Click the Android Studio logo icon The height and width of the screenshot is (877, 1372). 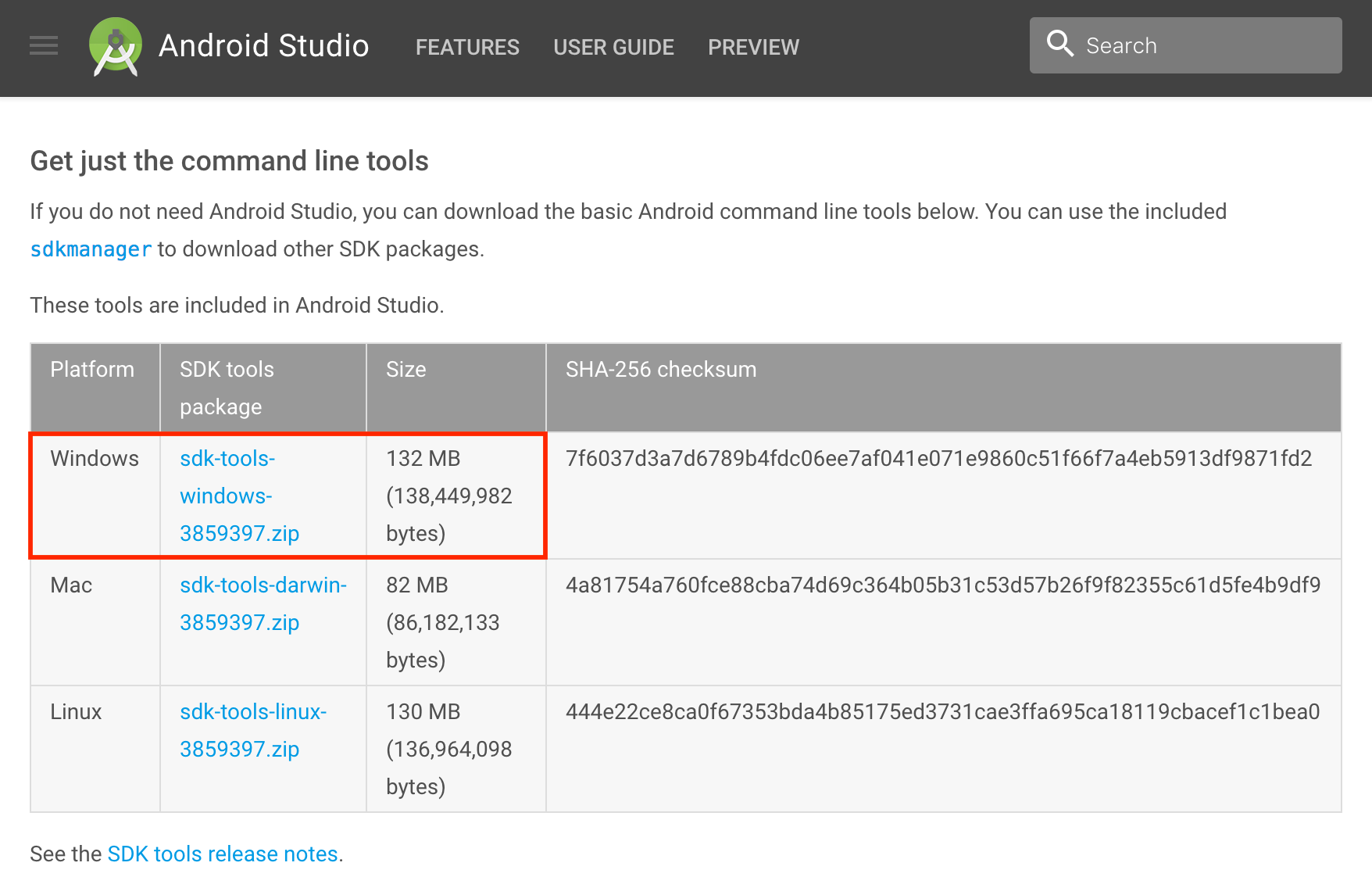click(x=114, y=47)
